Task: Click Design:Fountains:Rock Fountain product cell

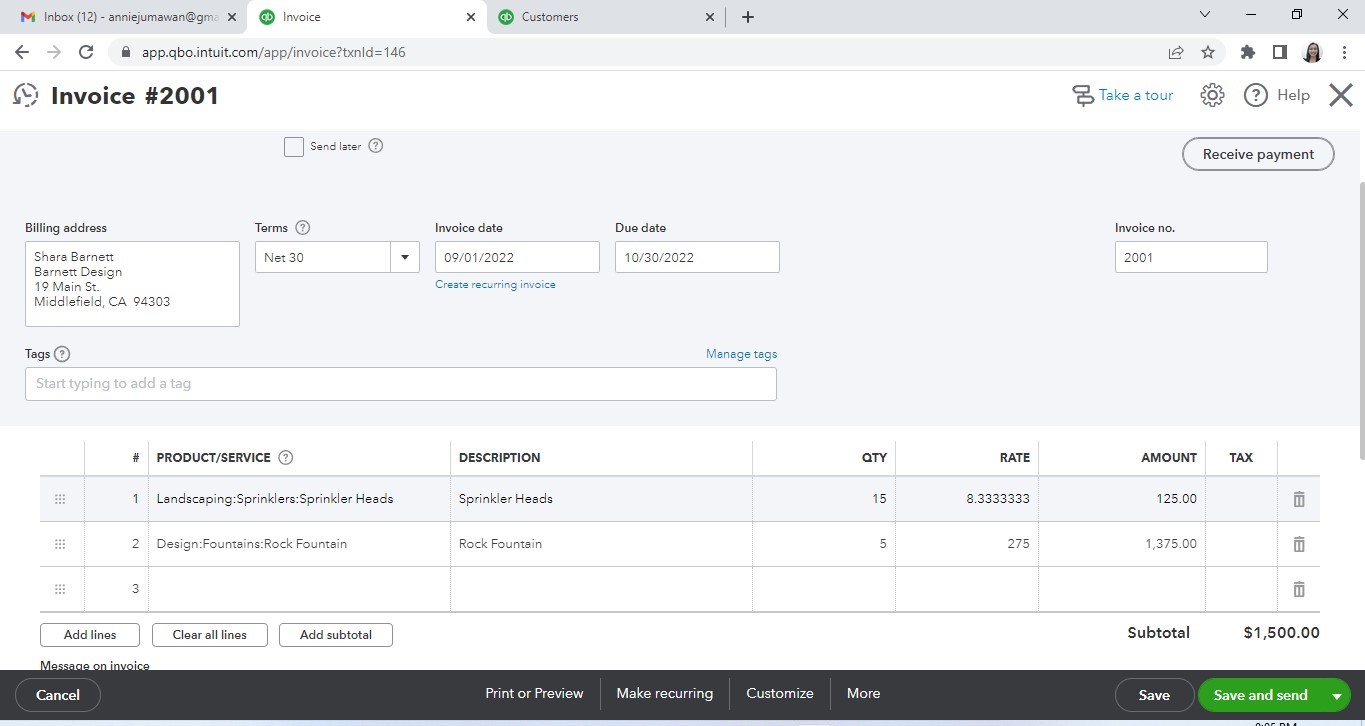Action: [299, 544]
